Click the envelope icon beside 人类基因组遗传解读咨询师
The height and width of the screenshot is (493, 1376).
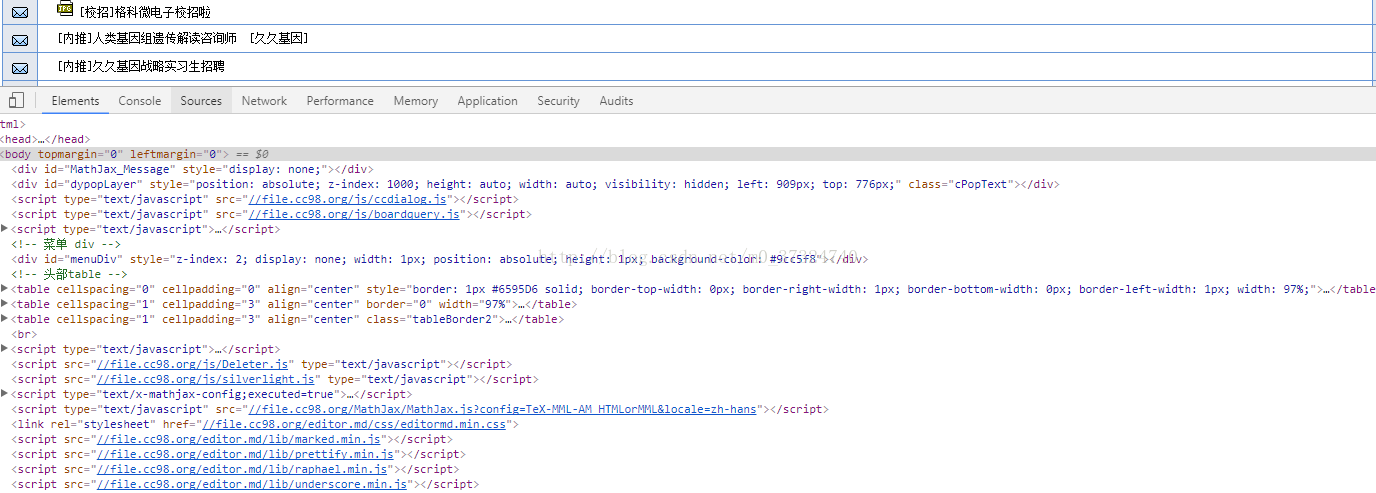20,40
